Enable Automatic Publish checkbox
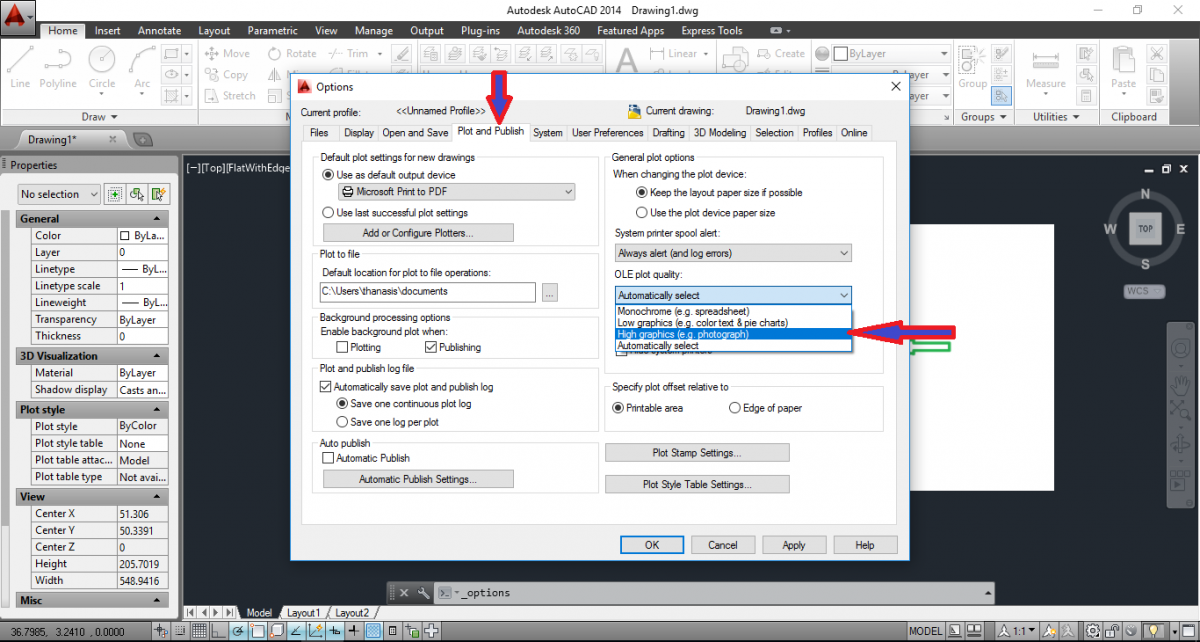This screenshot has width=1200, height=642. (328, 458)
